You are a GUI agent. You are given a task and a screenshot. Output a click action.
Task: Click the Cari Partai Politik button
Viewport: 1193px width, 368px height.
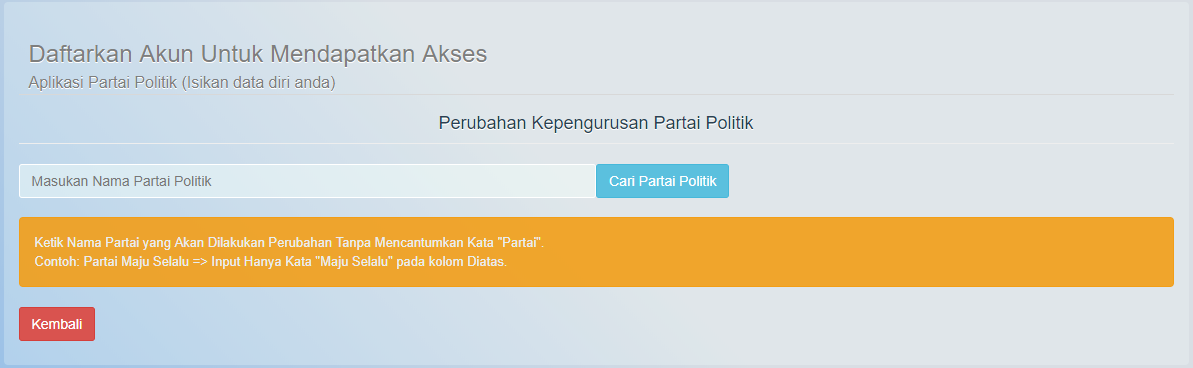pos(662,181)
